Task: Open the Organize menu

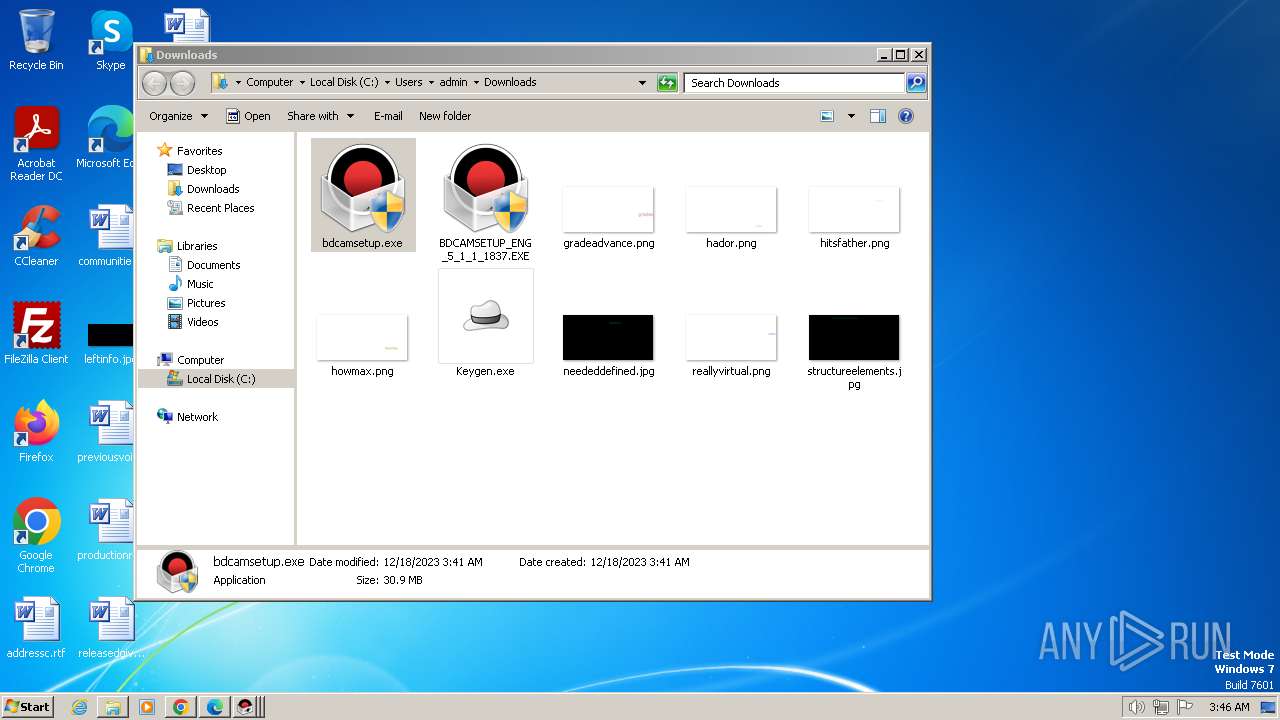Action: coord(178,116)
